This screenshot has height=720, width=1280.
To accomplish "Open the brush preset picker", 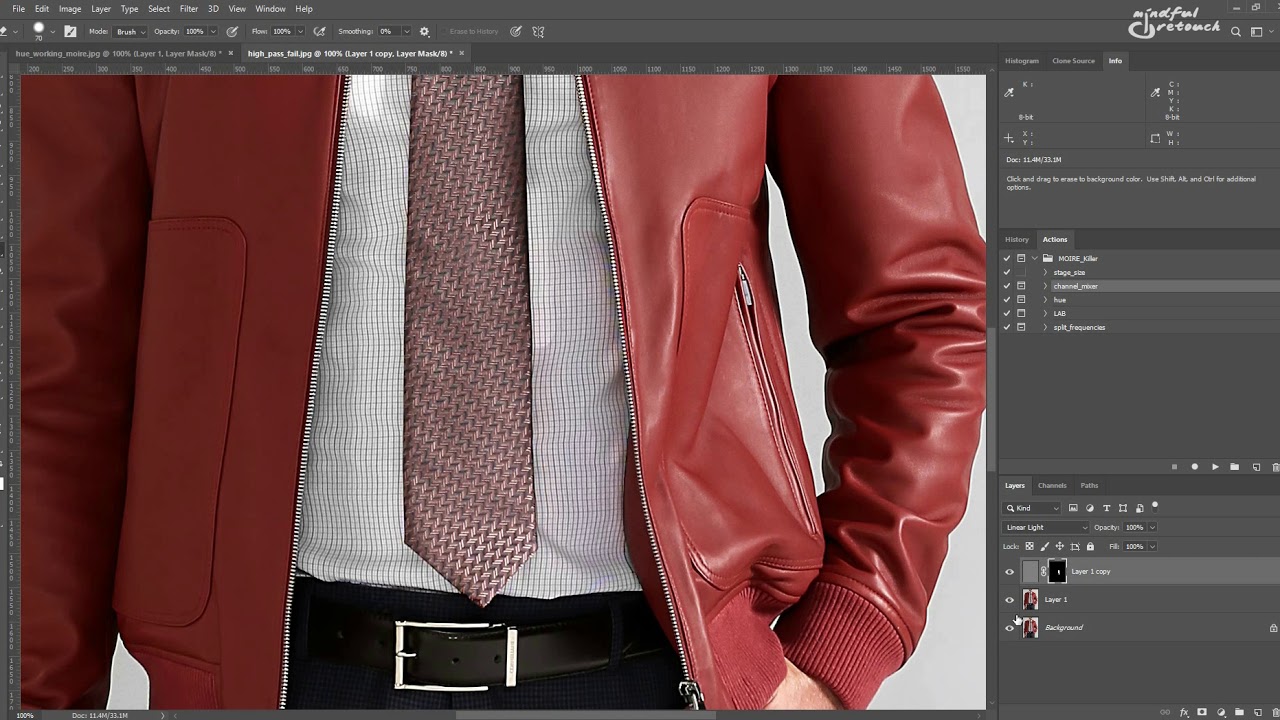I will (x=52, y=31).
